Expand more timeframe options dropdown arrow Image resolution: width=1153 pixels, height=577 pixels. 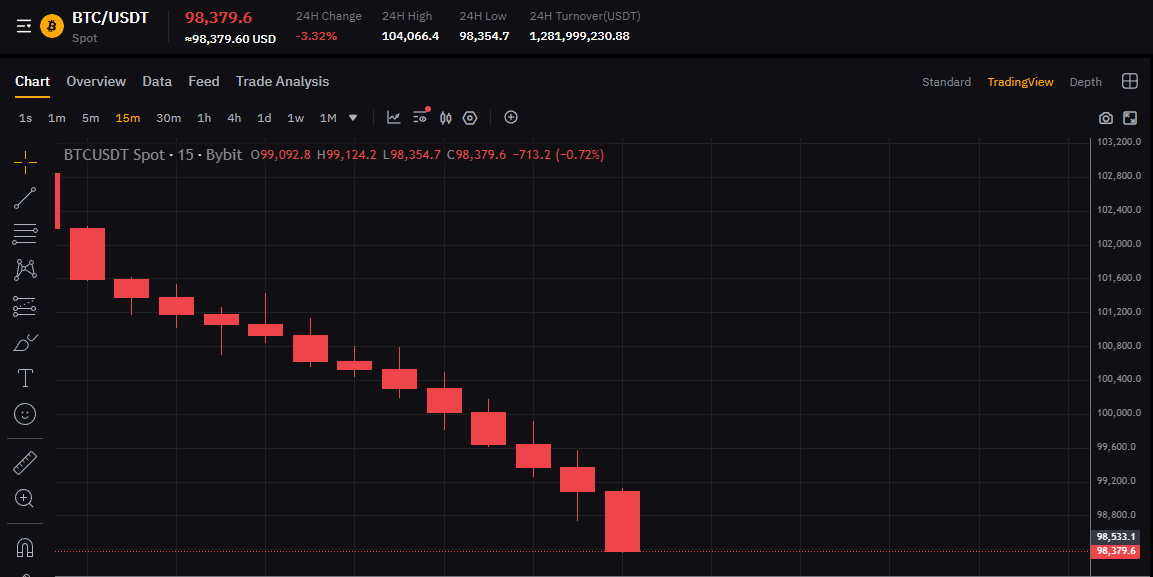point(353,118)
